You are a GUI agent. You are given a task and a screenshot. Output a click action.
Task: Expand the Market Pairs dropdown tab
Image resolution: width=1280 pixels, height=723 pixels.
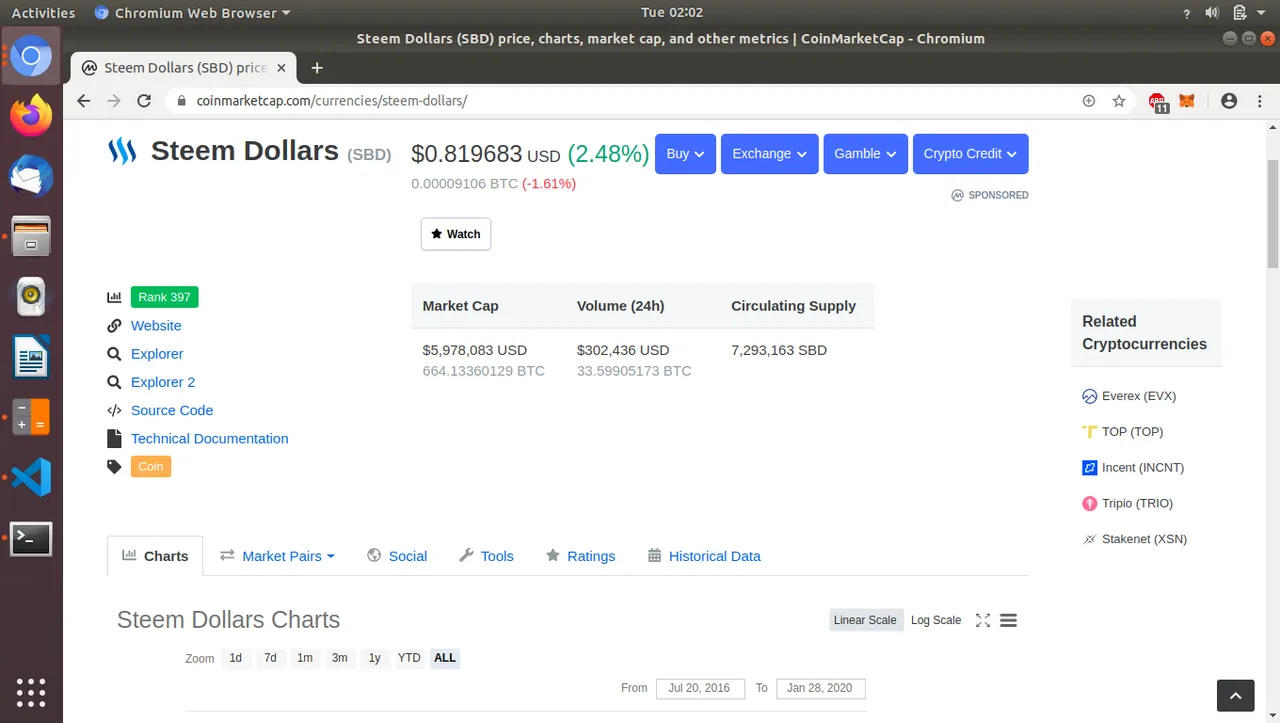pos(277,556)
